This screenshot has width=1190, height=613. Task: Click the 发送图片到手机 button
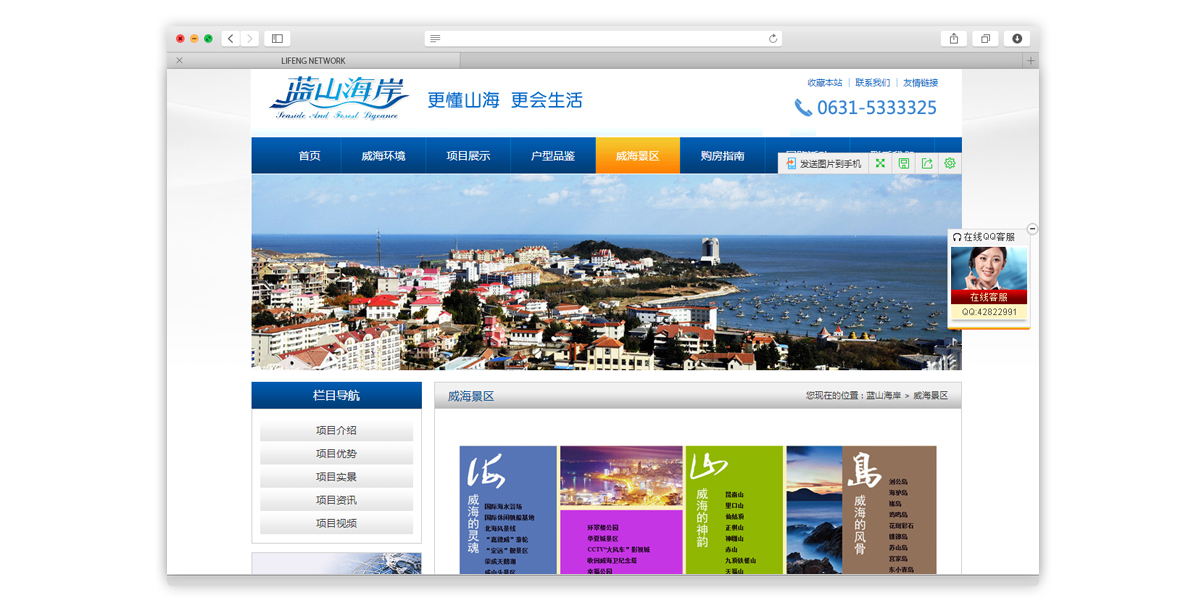(823, 163)
